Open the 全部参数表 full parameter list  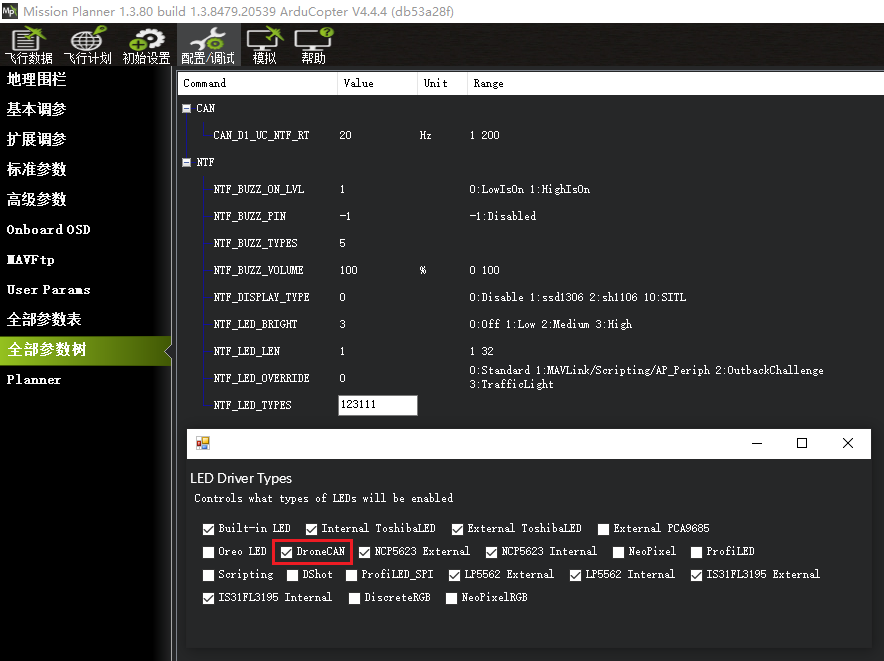pos(44,319)
